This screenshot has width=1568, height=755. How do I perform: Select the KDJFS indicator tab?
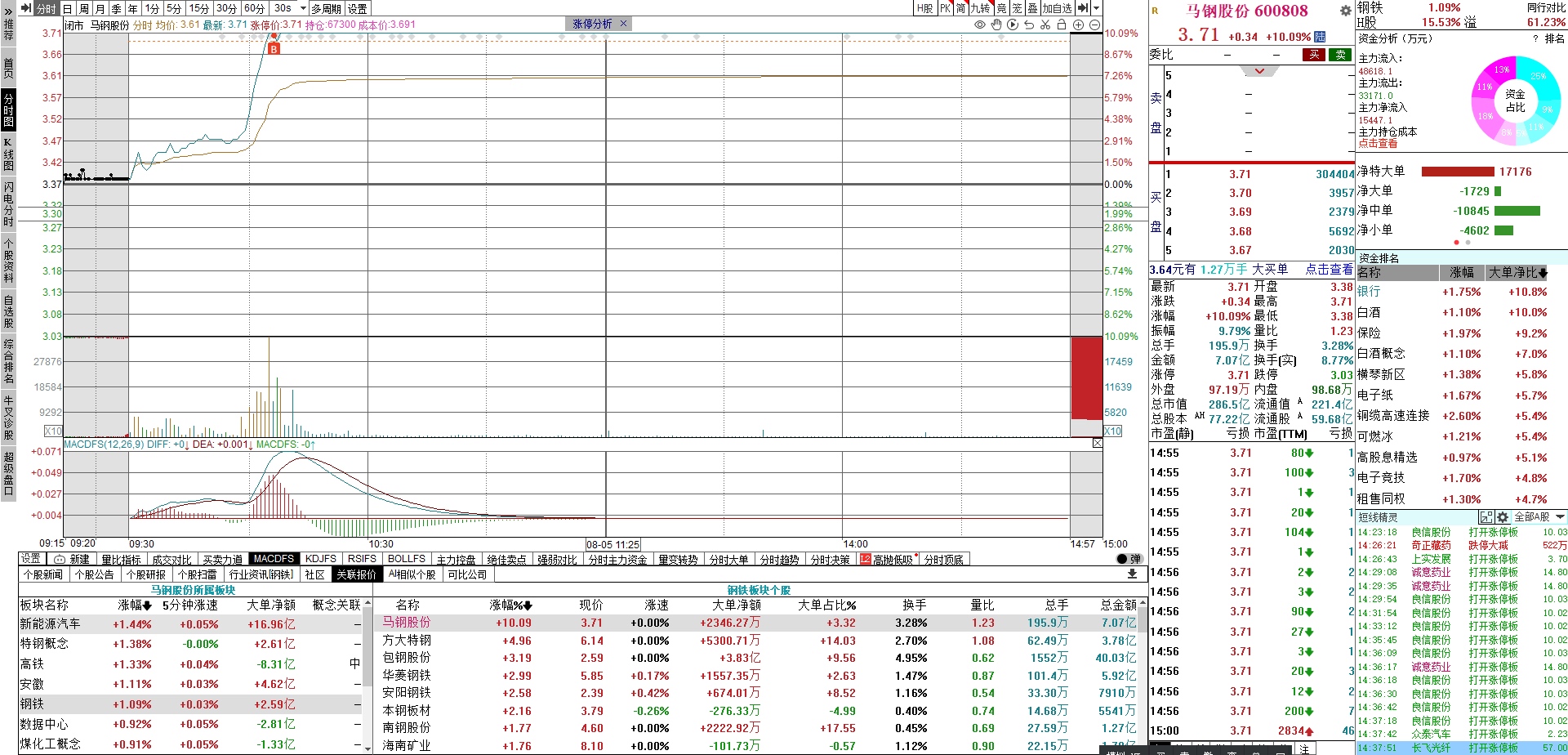[x=321, y=559]
